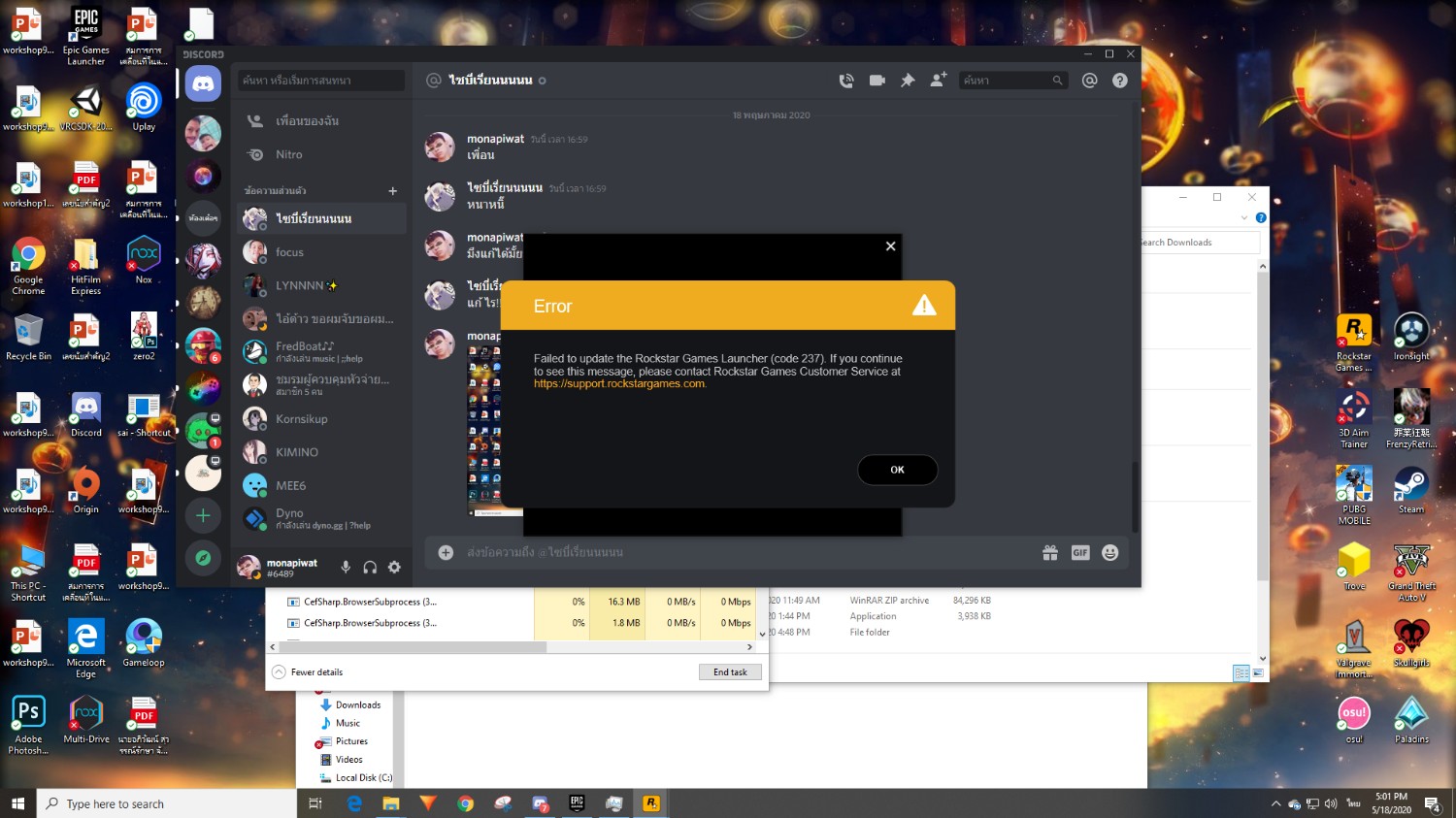Image resolution: width=1456 pixels, height=818 pixels.
Task: Go to Discord home button
Action: click(203, 83)
